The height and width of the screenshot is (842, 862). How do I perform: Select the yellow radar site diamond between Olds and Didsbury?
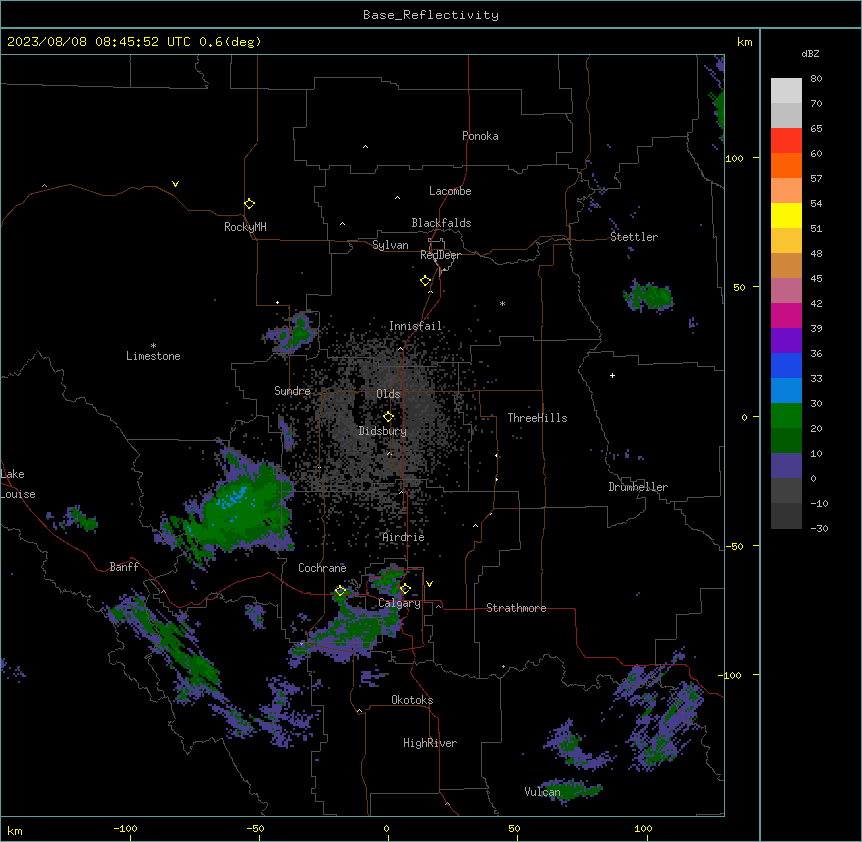pos(389,417)
